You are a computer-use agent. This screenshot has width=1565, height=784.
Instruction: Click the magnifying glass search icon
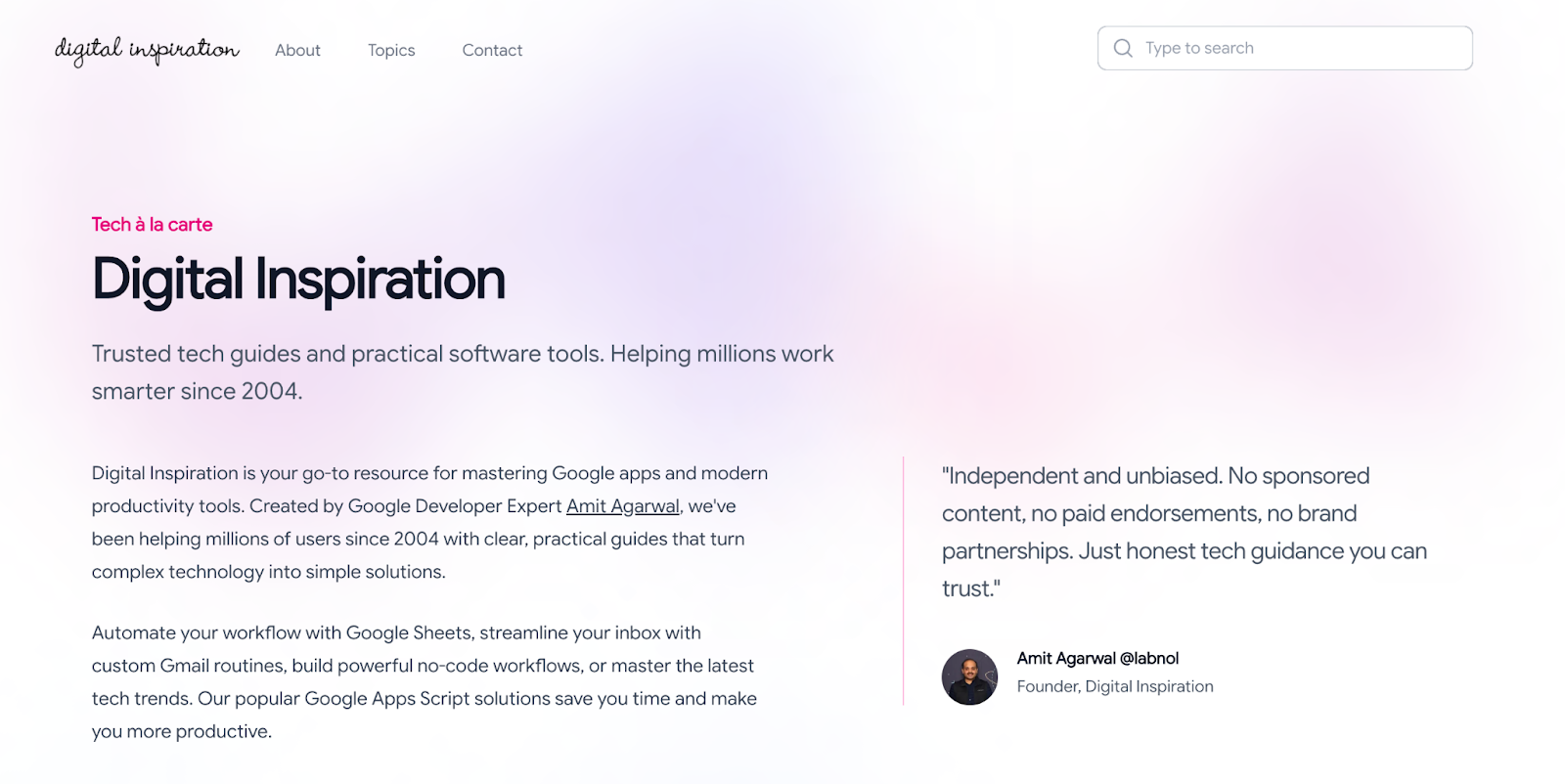(1123, 48)
